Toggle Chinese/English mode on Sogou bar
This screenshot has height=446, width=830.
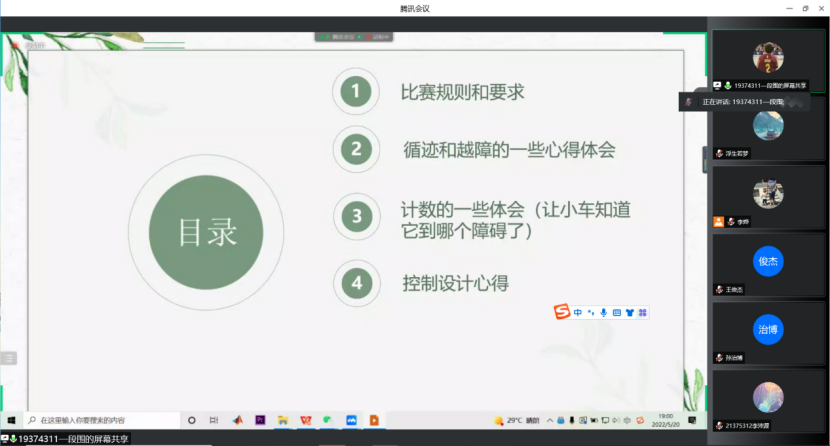click(x=578, y=313)
